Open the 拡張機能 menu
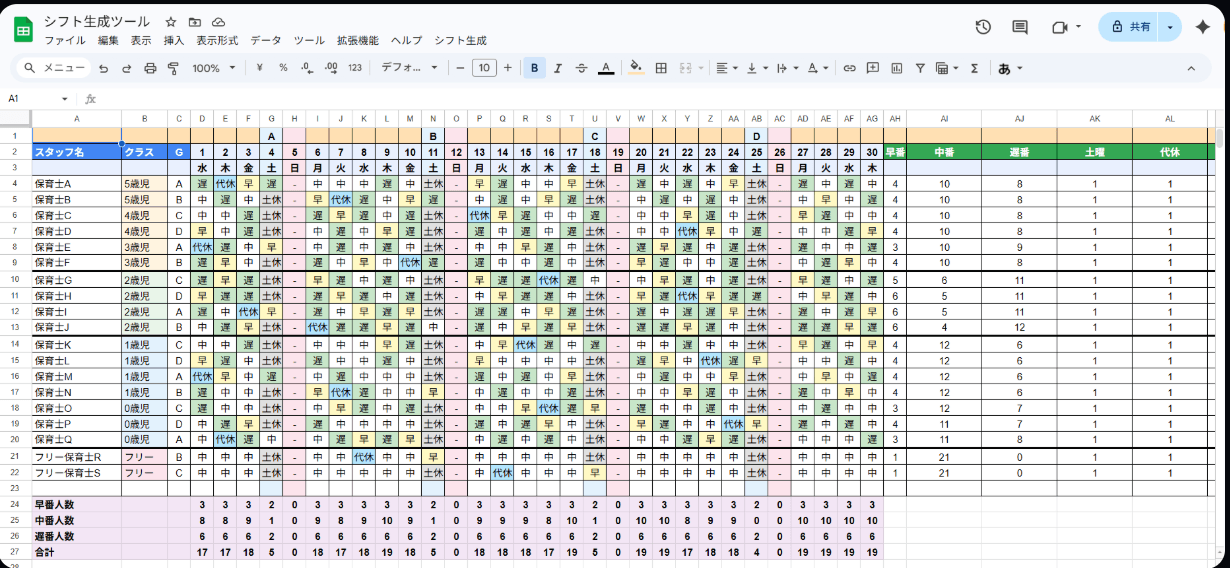The height and width of the screenshot is (568, 1230). (x=358, y=41)
